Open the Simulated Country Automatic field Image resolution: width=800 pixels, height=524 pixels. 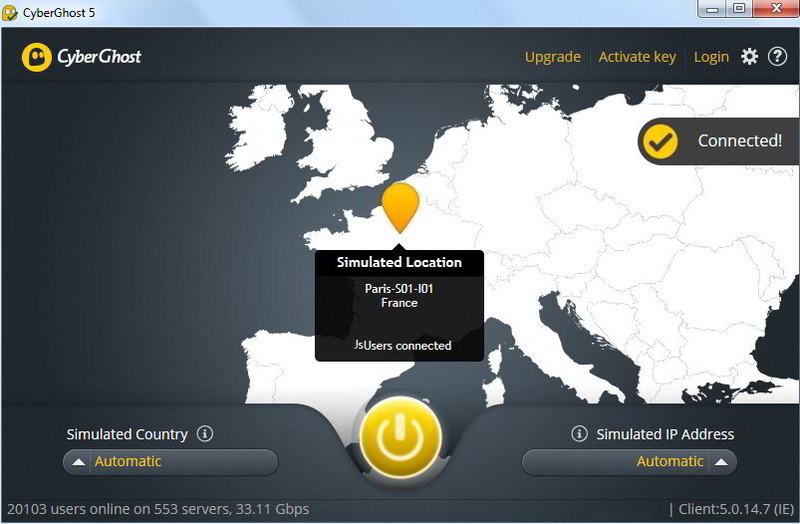pos(170,462)
